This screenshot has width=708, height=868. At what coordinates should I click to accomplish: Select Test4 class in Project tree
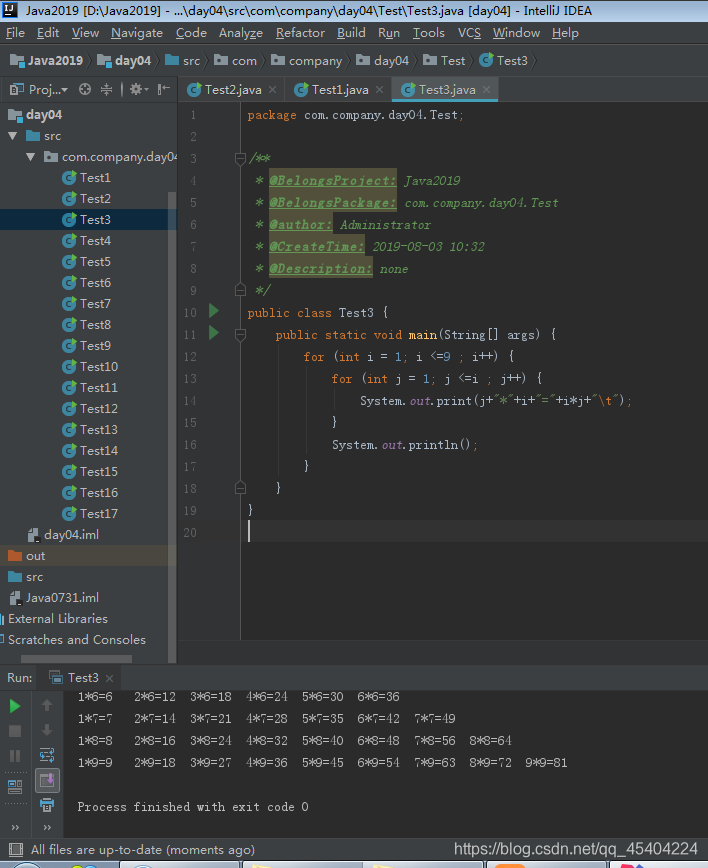click(86, 241)
